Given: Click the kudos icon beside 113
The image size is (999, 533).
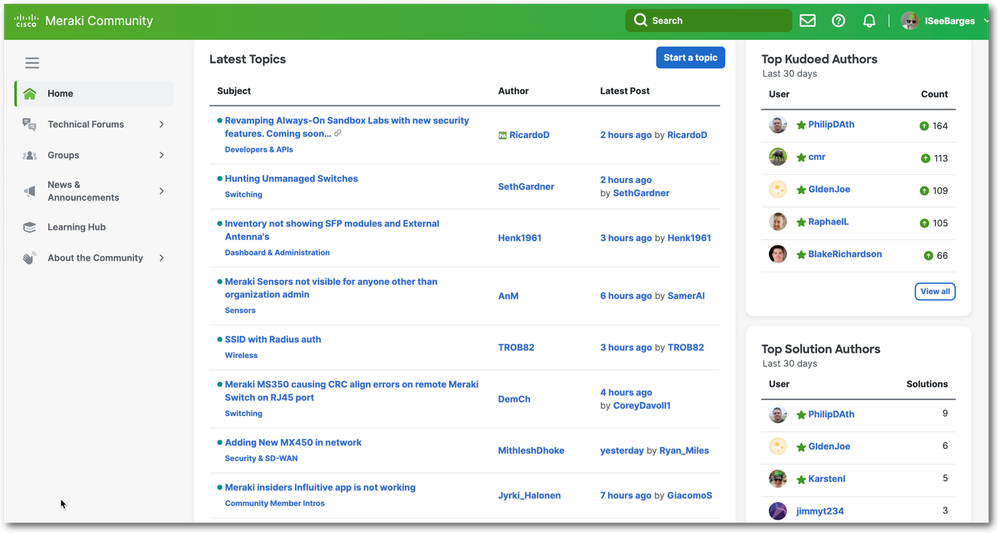Looking at the screenshot, I should [925, 159].
